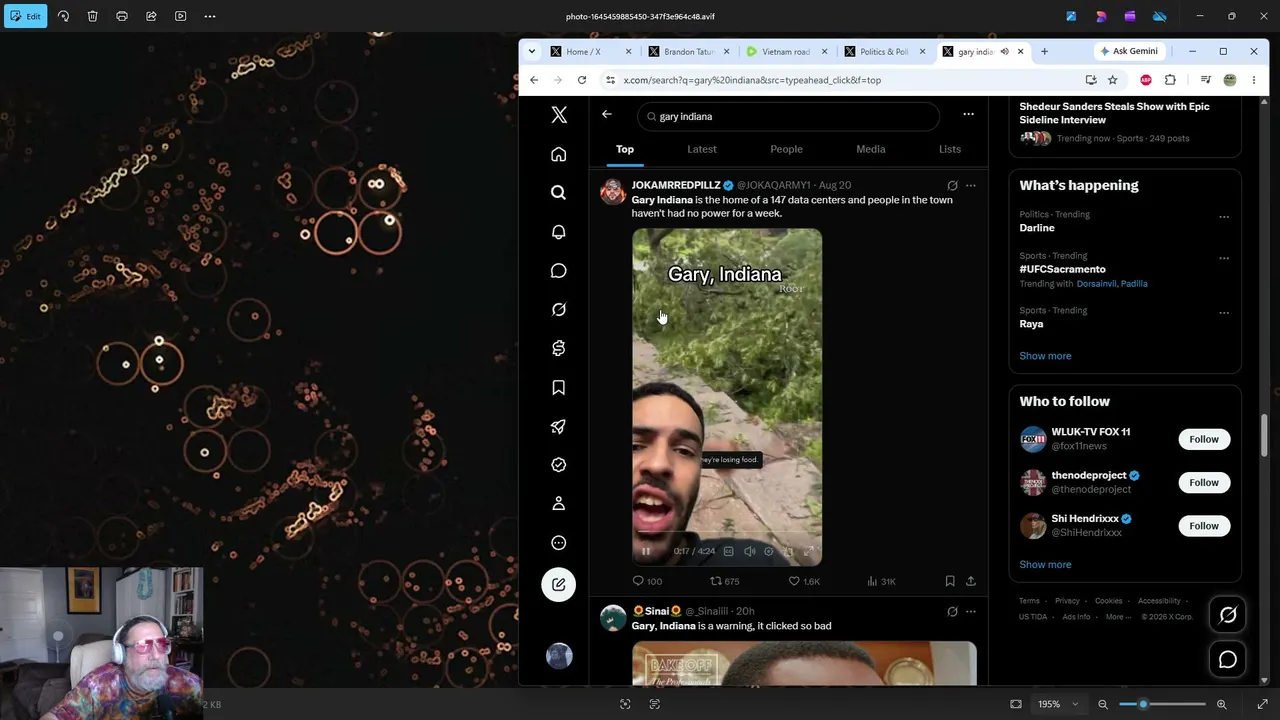Open search settings three-dot menu

(x=968, y=115)
